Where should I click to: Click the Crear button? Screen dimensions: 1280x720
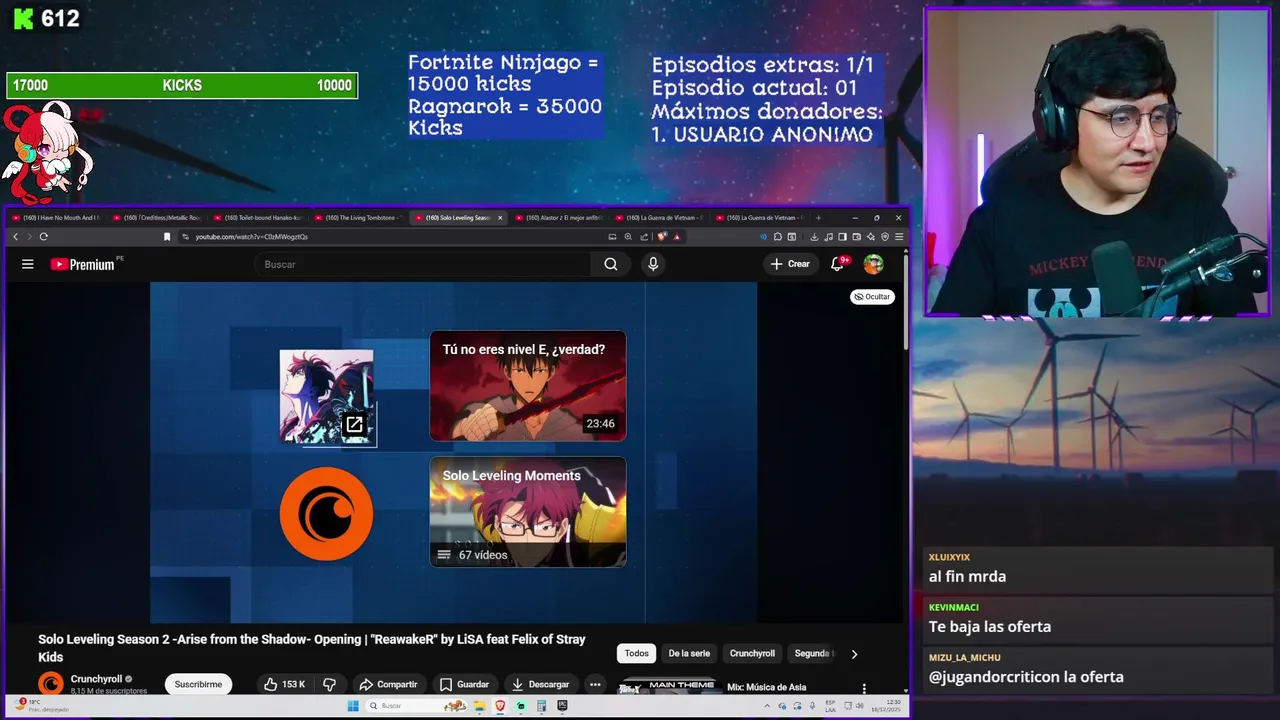790,264
